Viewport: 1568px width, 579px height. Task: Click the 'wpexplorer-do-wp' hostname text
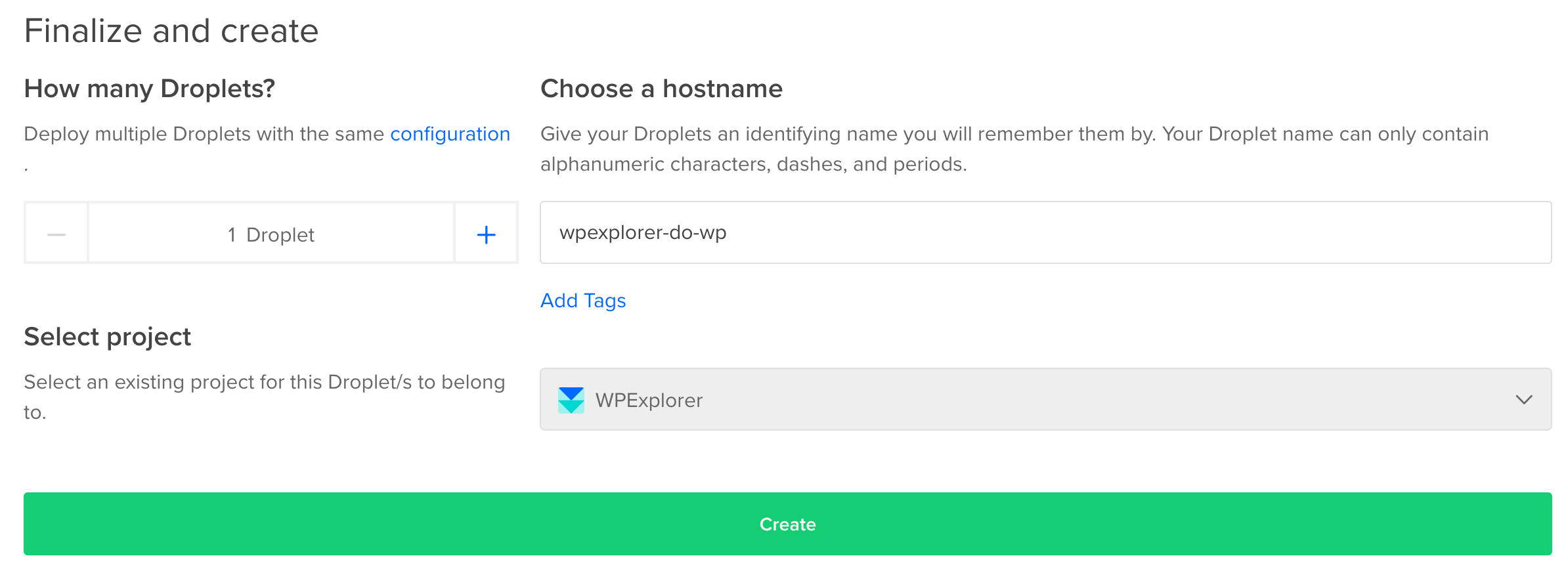pyautogui.click(x=642, y=233)
